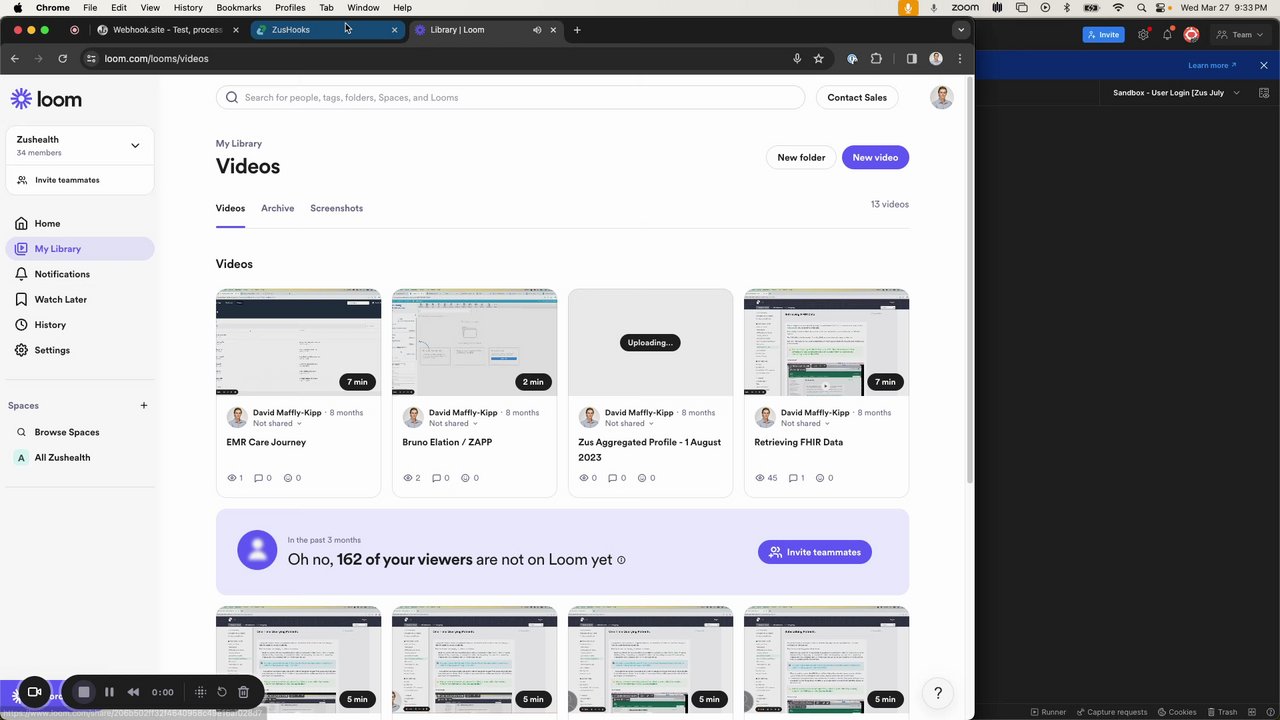Switch to ZusHooks browser tab

click(326, 30)
